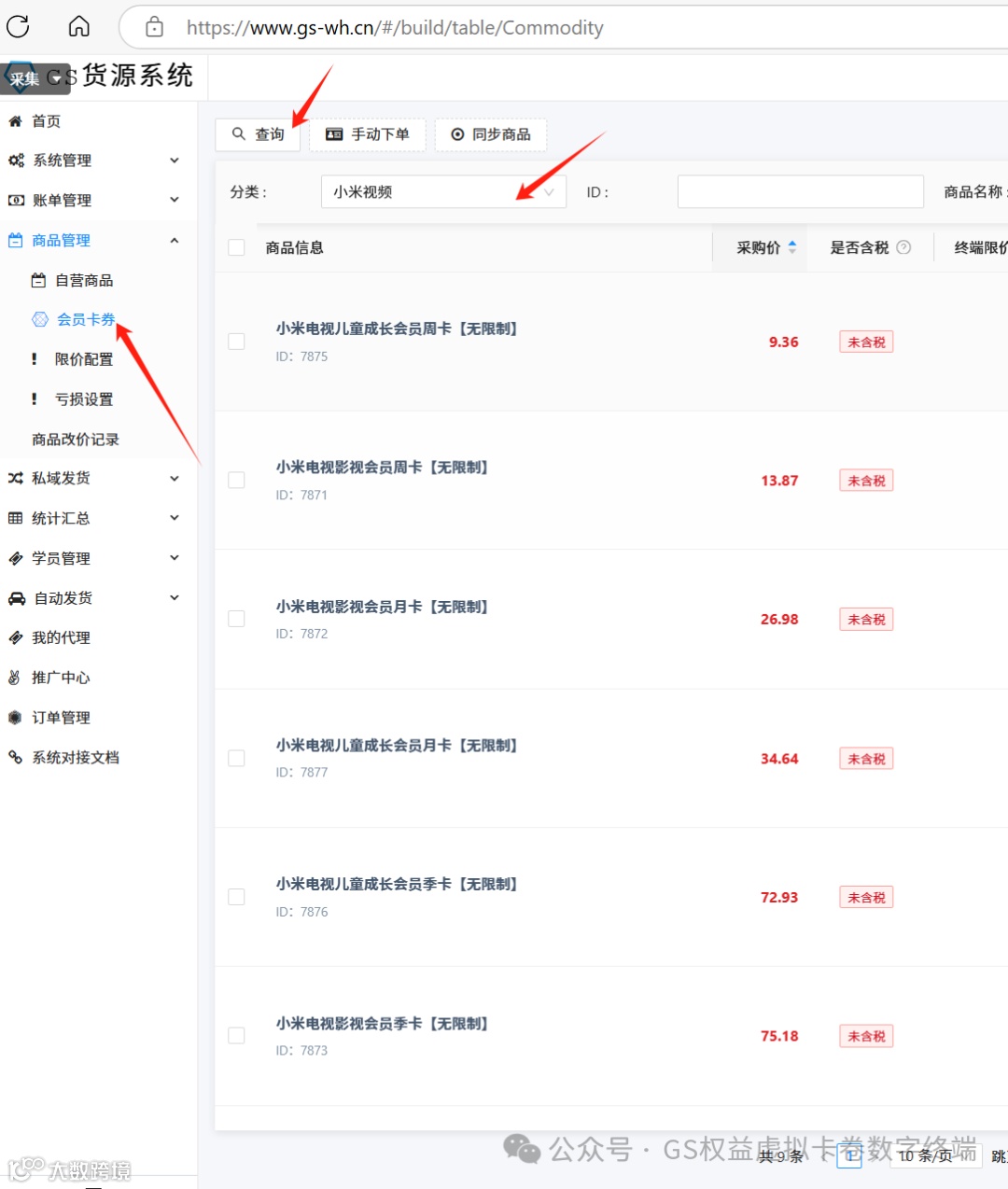
Task: Click the 首页 house icon
Action: coord(15,121)
